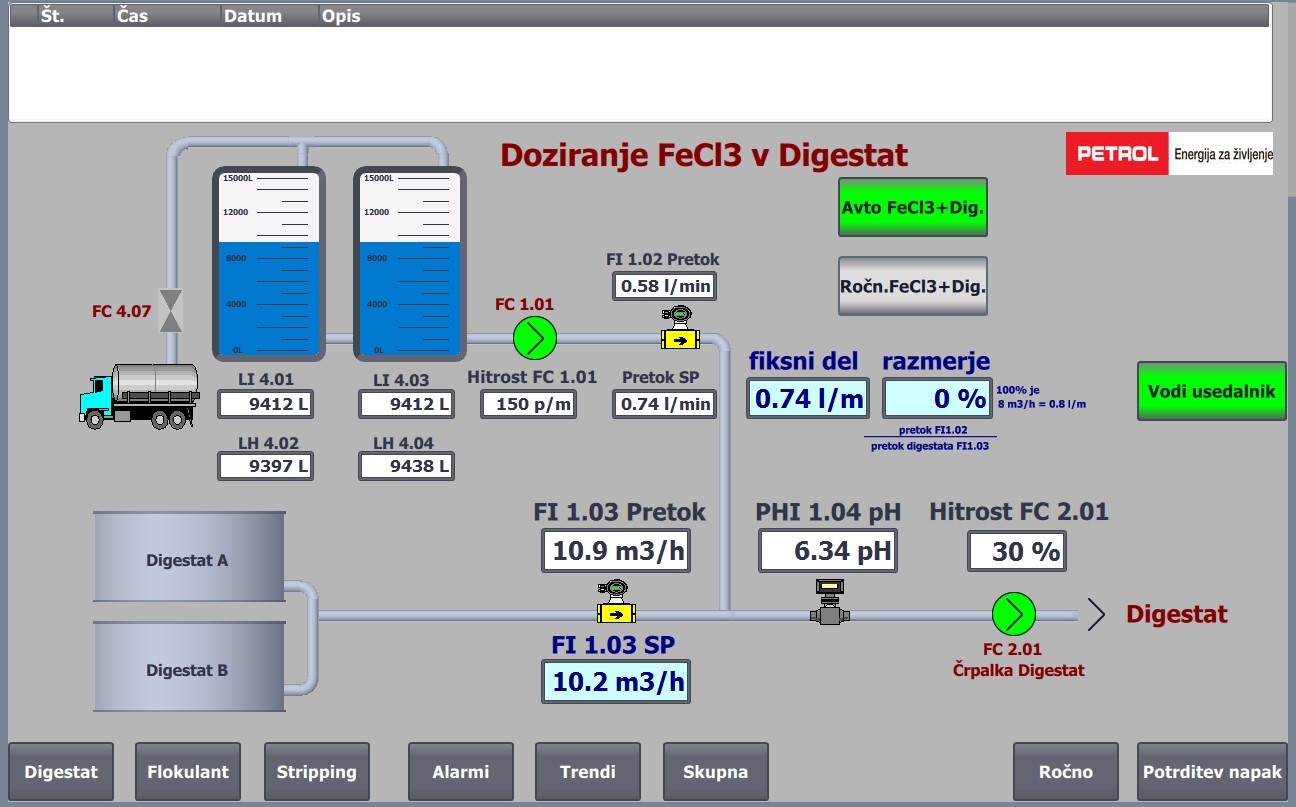
Task: Click the razmerje percentage field
Action: tap(937, 399)
